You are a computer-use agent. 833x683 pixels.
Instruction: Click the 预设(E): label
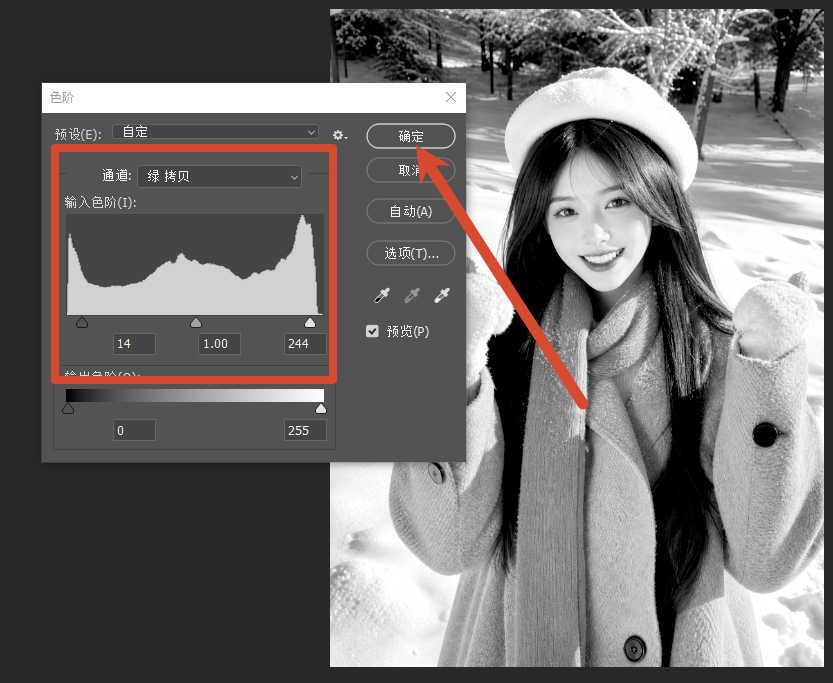pyautogui.click(x=78, y=134)
